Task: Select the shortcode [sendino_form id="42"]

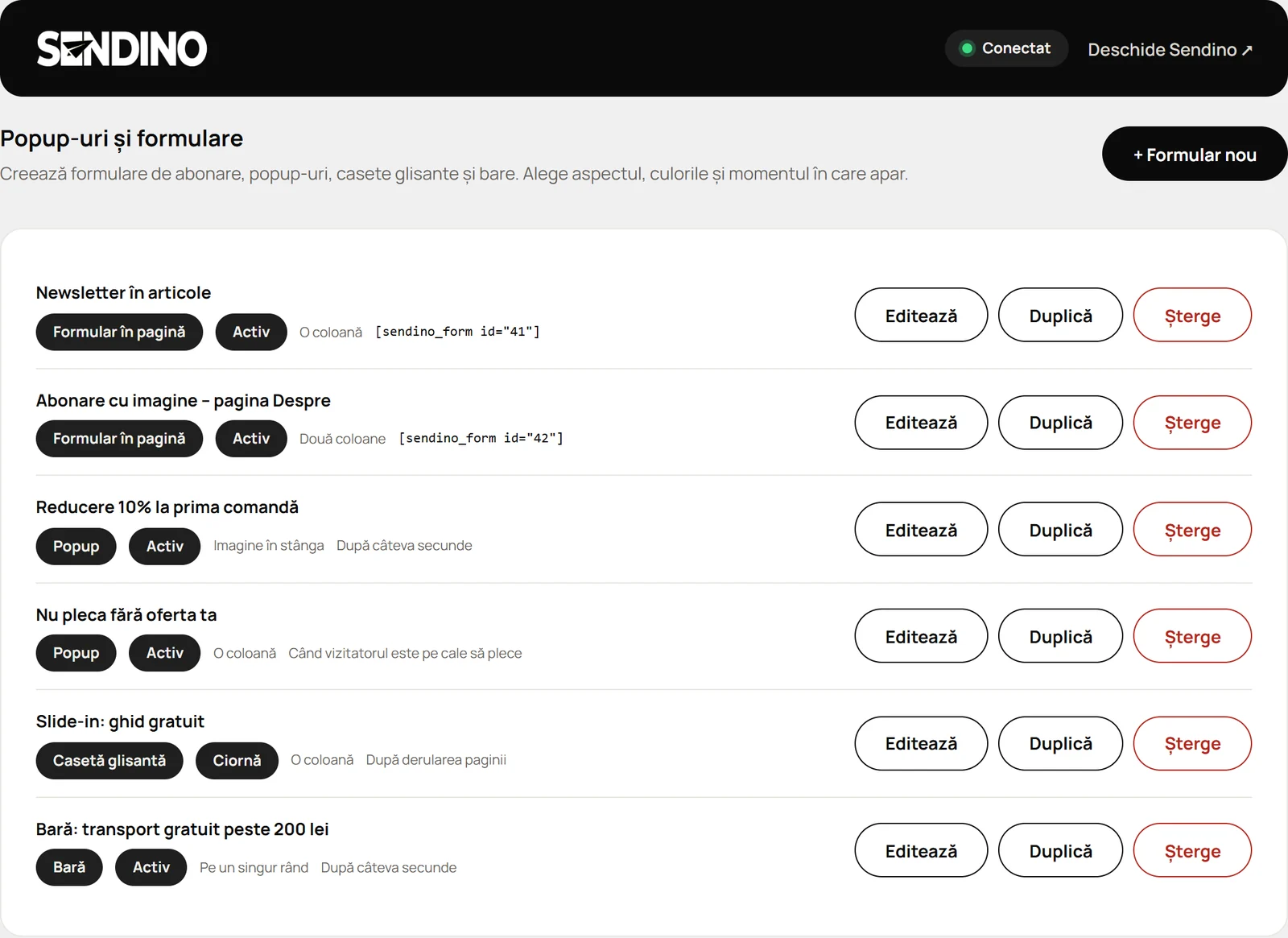Action: tap(481, 438)
